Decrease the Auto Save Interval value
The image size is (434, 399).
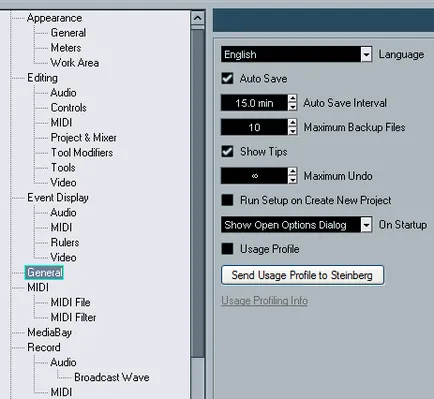[292, 107]
